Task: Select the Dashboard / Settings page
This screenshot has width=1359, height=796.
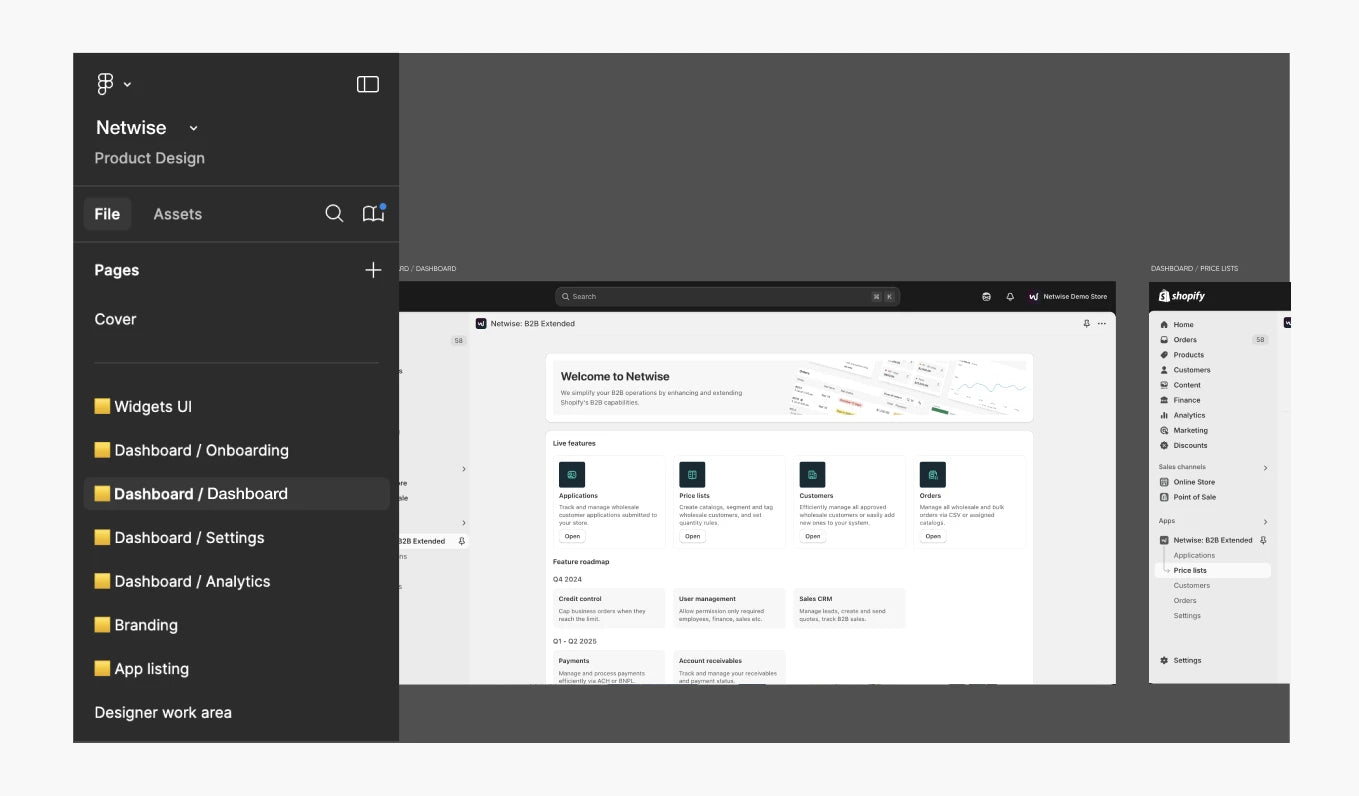Action: click(189, 538)
